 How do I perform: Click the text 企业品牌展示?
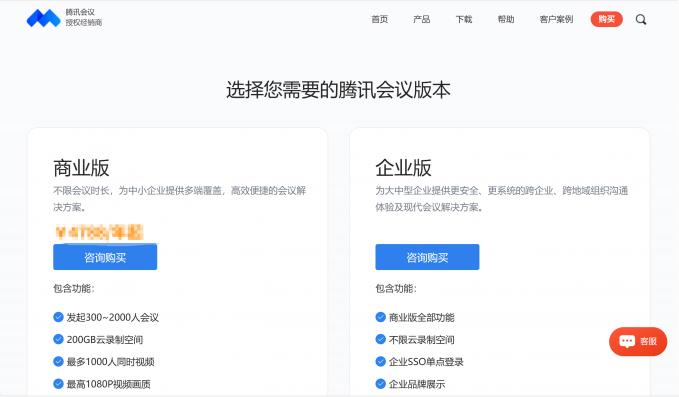click(417, 384)
